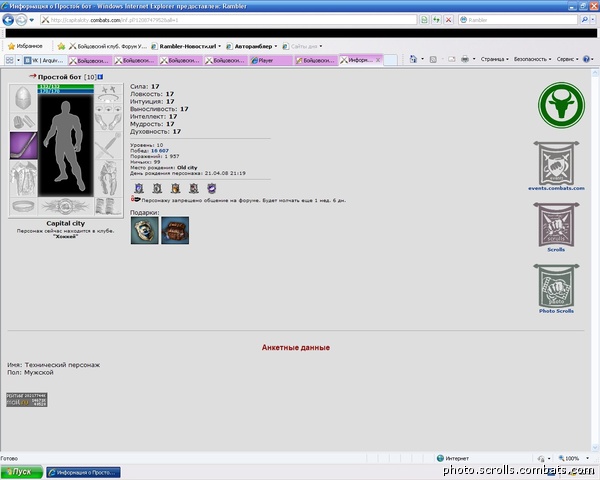Expand the Rambler-Новости dropdown arrow

coord(220,46)
